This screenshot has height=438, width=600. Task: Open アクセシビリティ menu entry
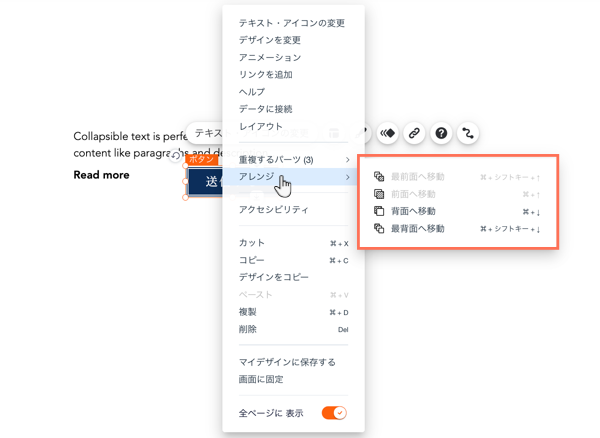pos(274,210)
